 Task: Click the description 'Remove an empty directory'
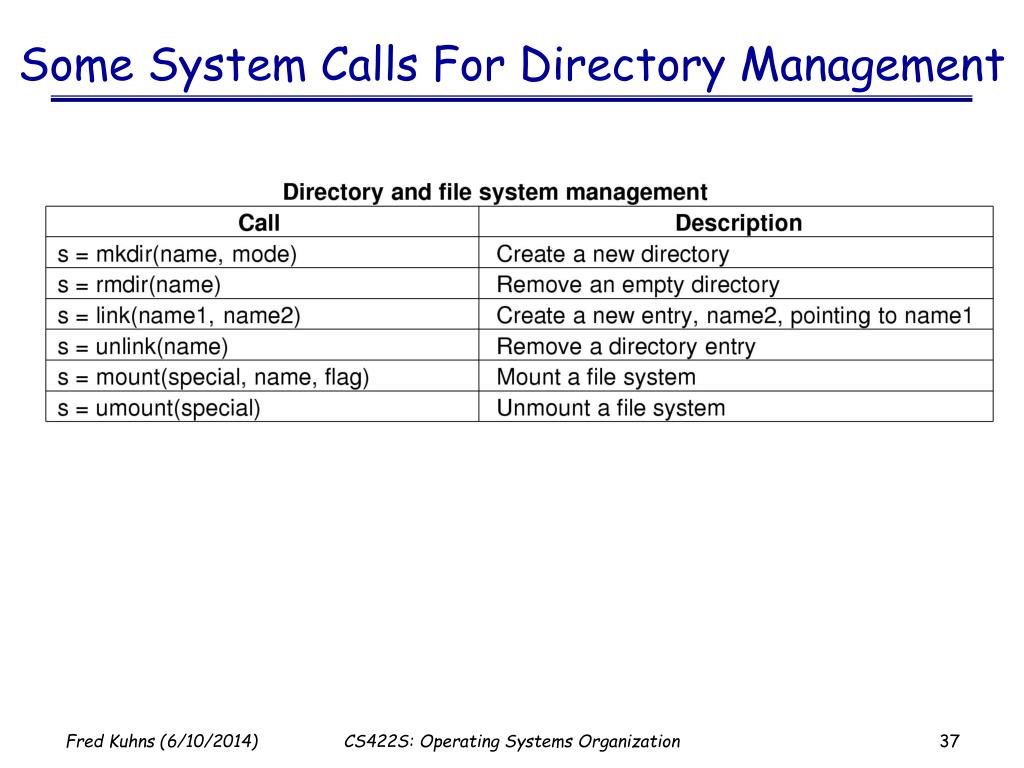[x=638, y=285]
